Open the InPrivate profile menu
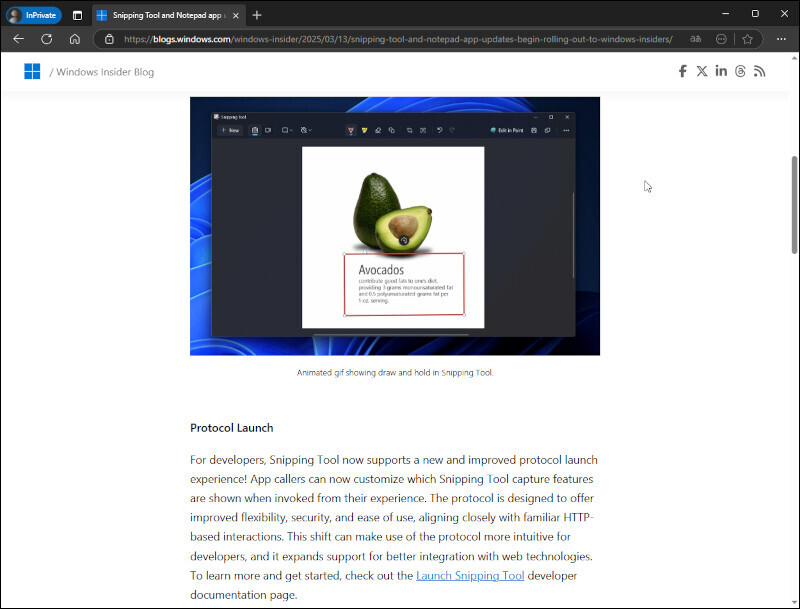This screenshot has width=800, height=609. [x=34, y=15]
